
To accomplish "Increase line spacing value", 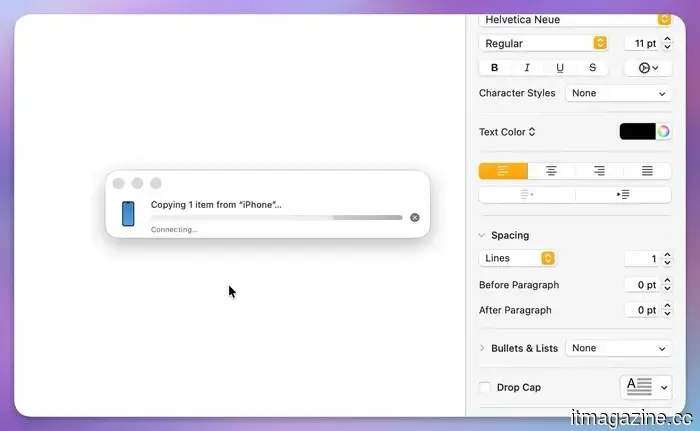I will pos(667,255).
